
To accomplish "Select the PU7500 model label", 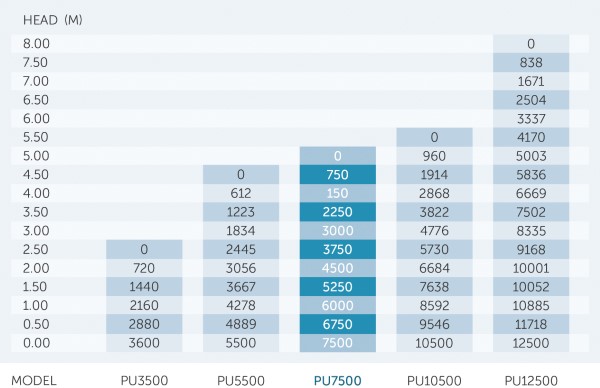I will (x=337, y=381).
